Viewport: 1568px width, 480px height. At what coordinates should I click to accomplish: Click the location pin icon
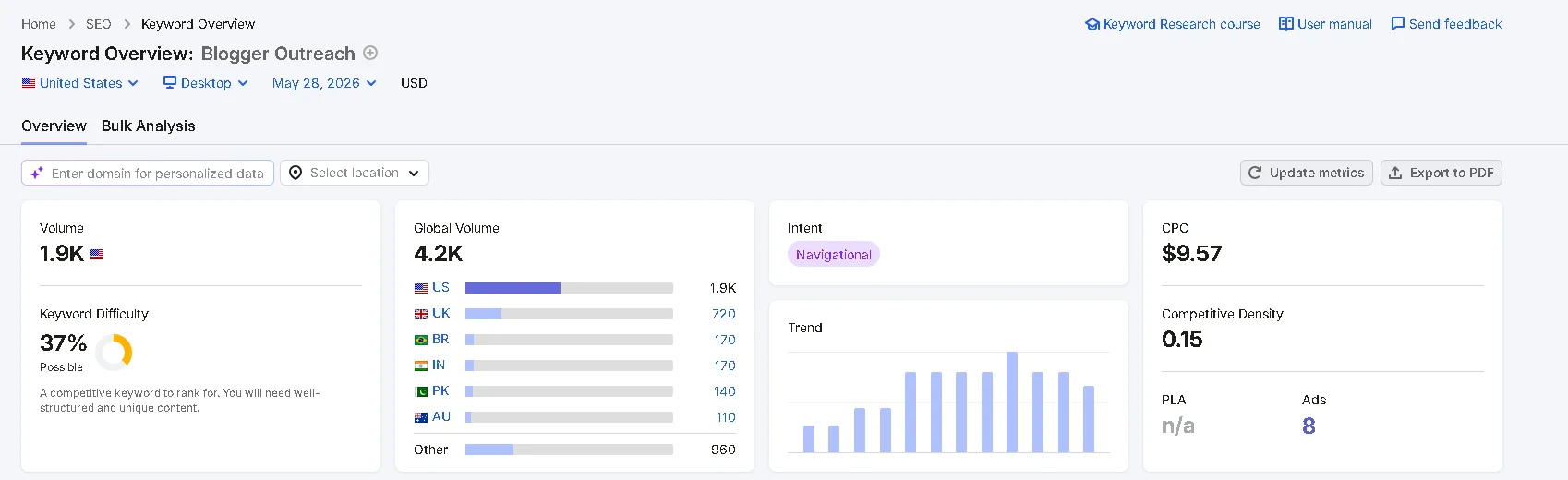pos(296,173)
